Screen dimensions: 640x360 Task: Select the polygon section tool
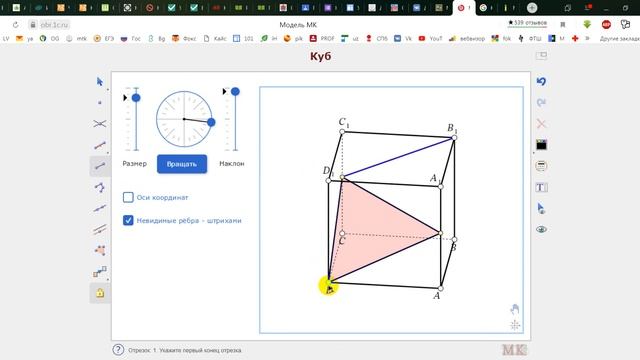point(100,250)
